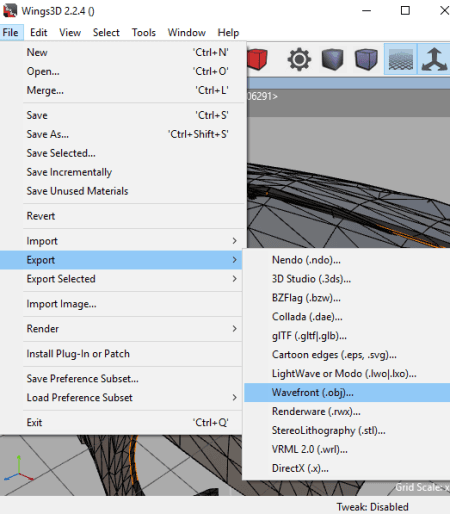Image resolution: width=450 pixels, height=514 pixels.
Task: Open the Edit menu
Action: 38,32
